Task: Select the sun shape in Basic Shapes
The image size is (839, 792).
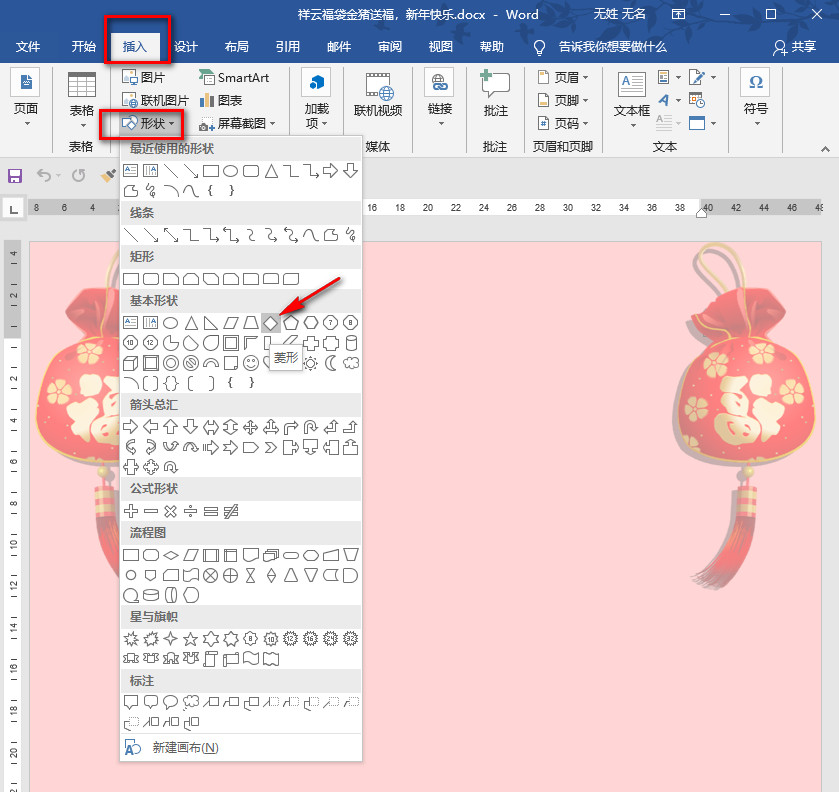Action: point(310,363)
